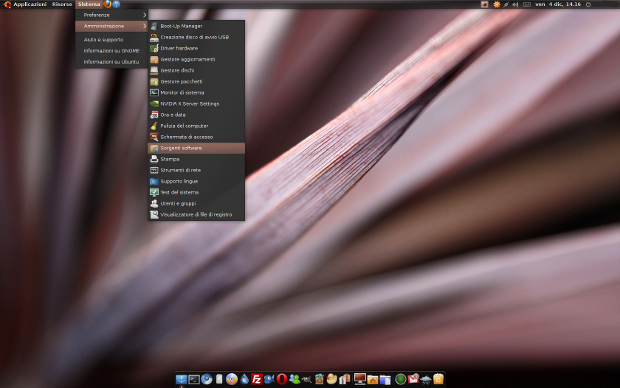Image resolution: width=620 pixels, height=388 pixels.
Task: Open Informazioni su GNOME
Action: [112, 51]
